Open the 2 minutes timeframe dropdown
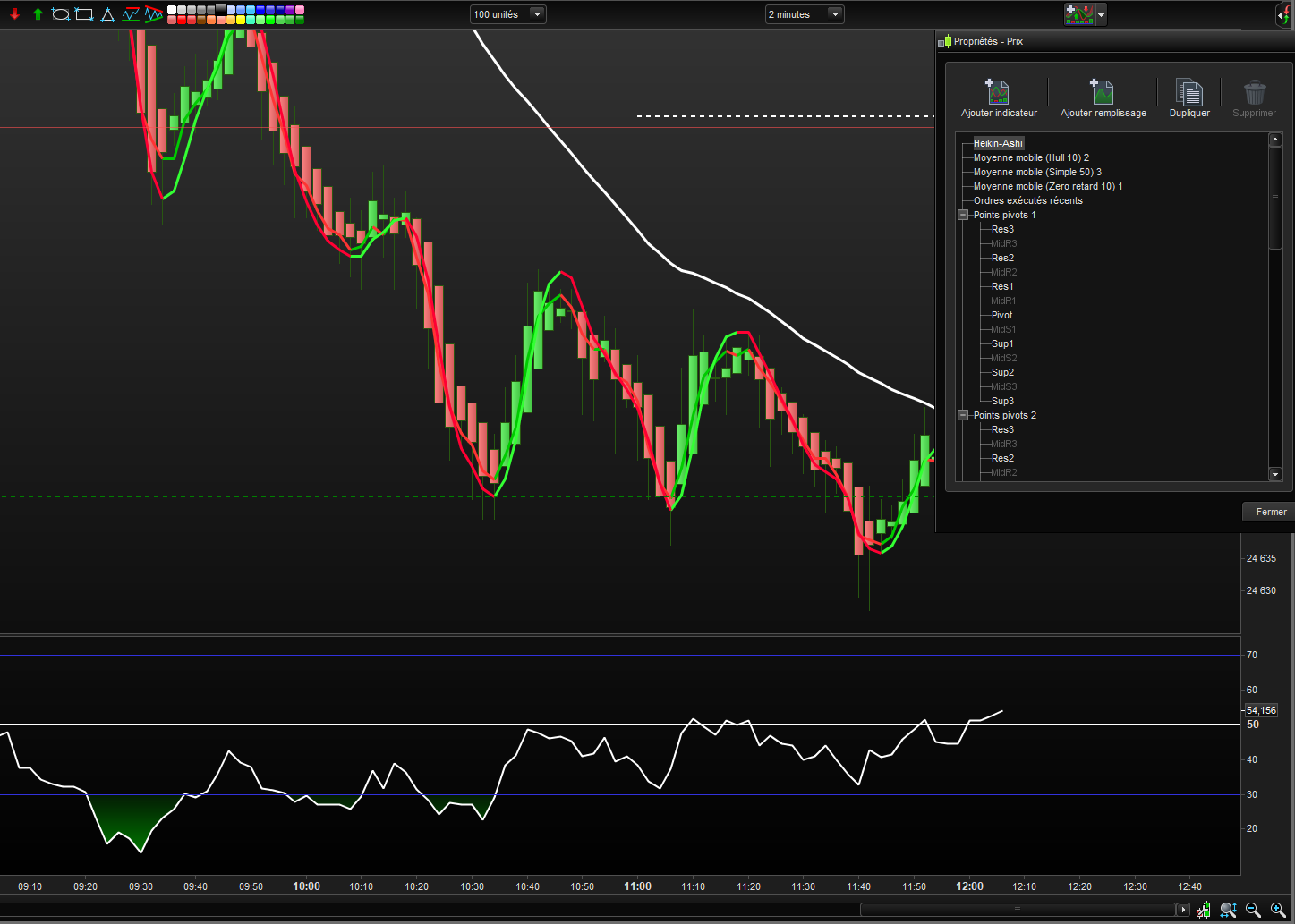 click(834, 14)
